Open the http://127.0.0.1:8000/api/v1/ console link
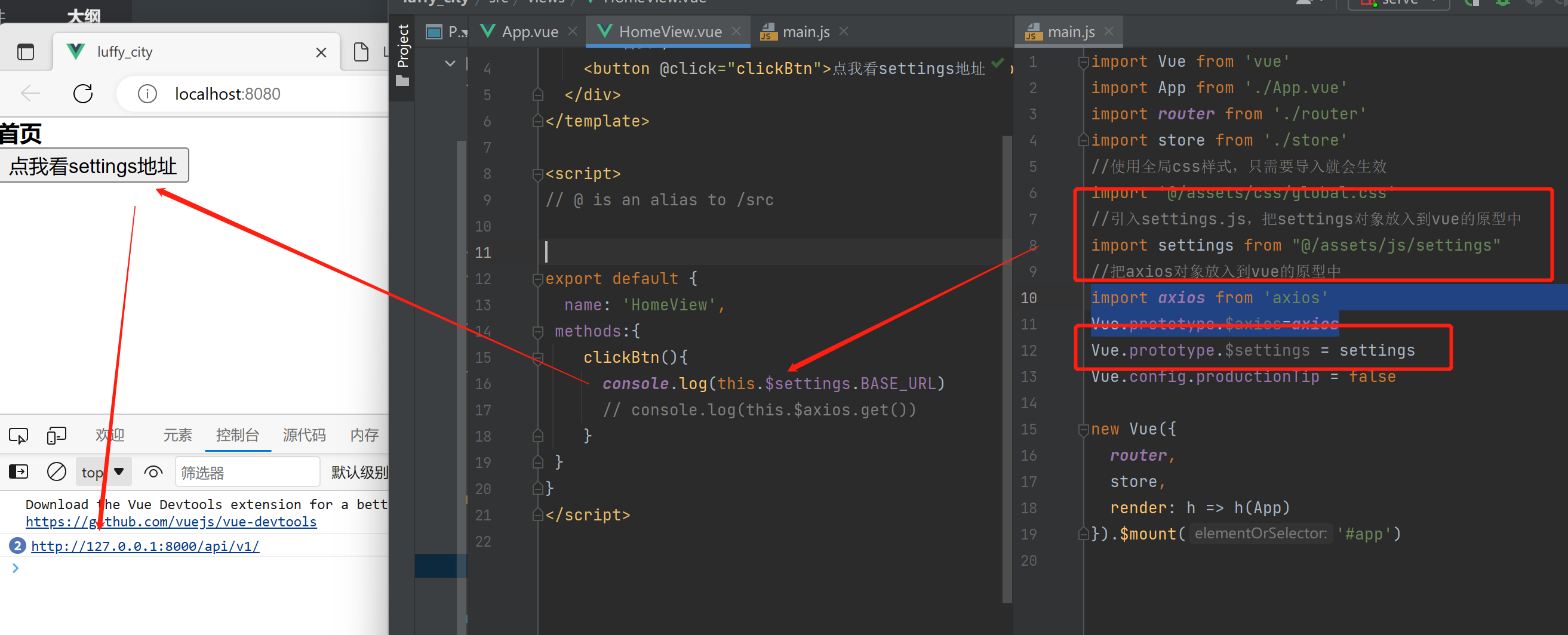Screen dimensions: 1568x635 pyautogui.click(x=146, y=546)
